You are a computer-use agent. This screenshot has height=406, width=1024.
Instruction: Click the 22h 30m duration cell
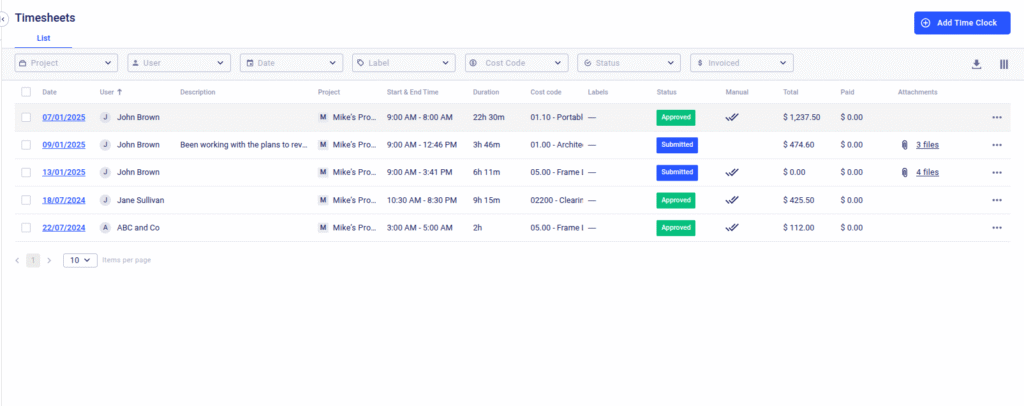pyautogui.click(x=487, y=117)
